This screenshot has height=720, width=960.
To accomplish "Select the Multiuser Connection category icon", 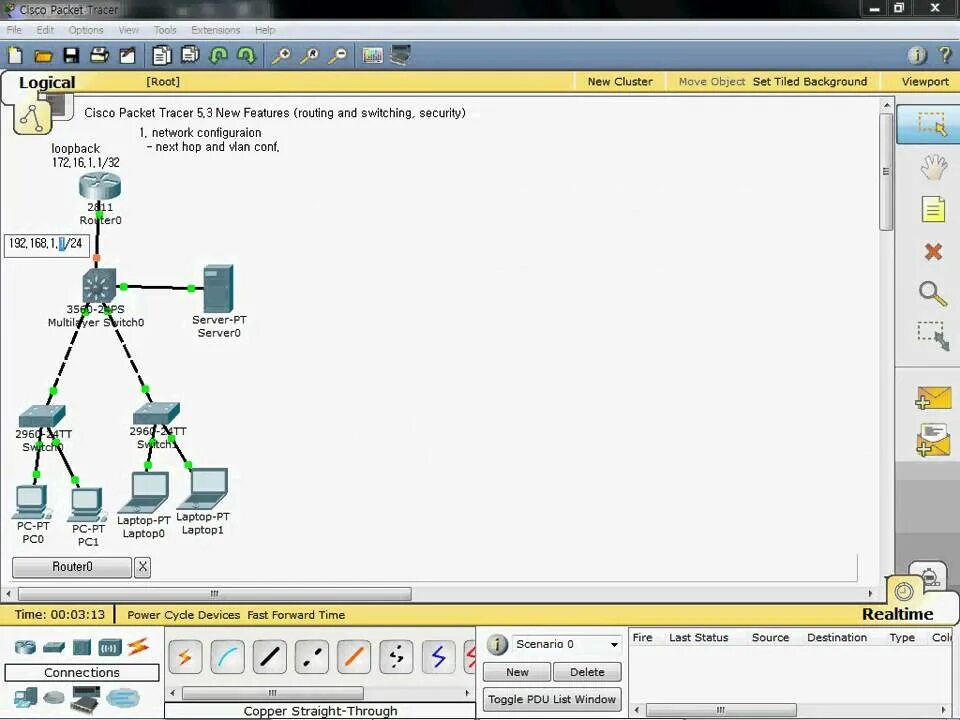I will coord(123,698).
